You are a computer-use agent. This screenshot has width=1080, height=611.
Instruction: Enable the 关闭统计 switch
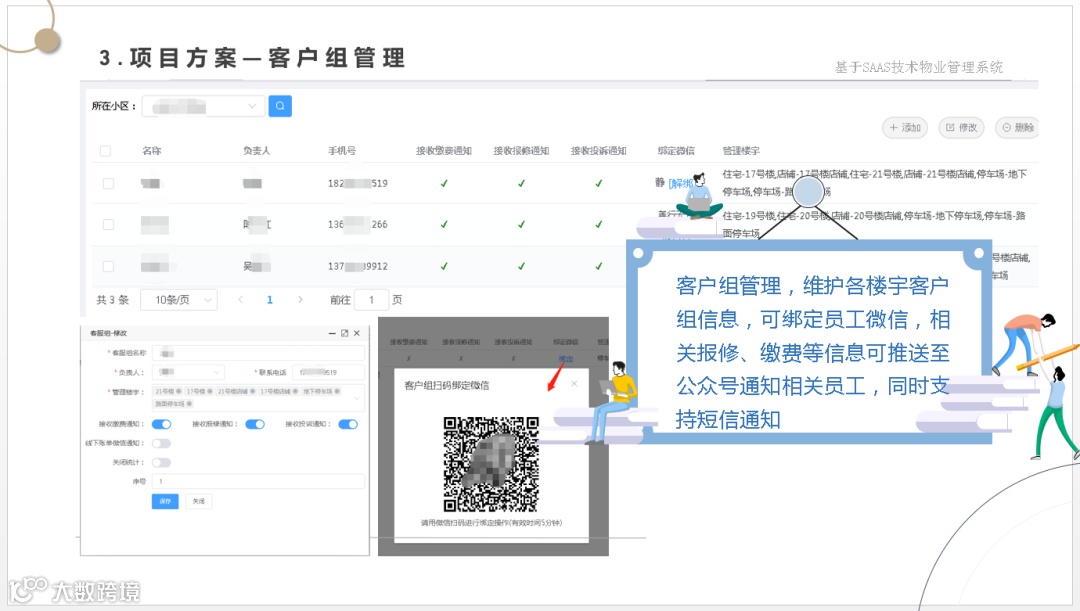pos(161,463)
